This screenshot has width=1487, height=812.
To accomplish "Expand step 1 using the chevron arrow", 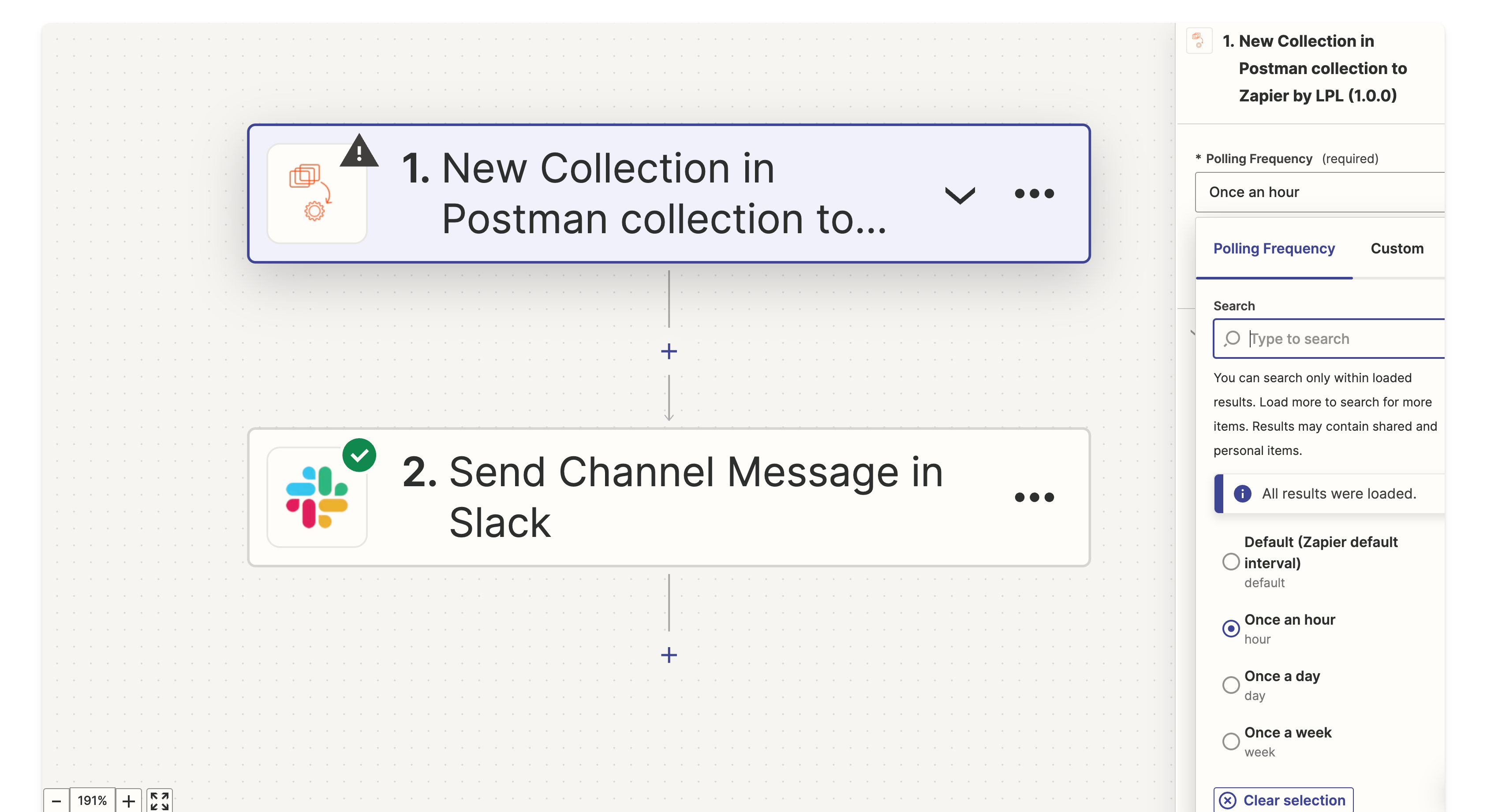I will click(x=960, y=195).
